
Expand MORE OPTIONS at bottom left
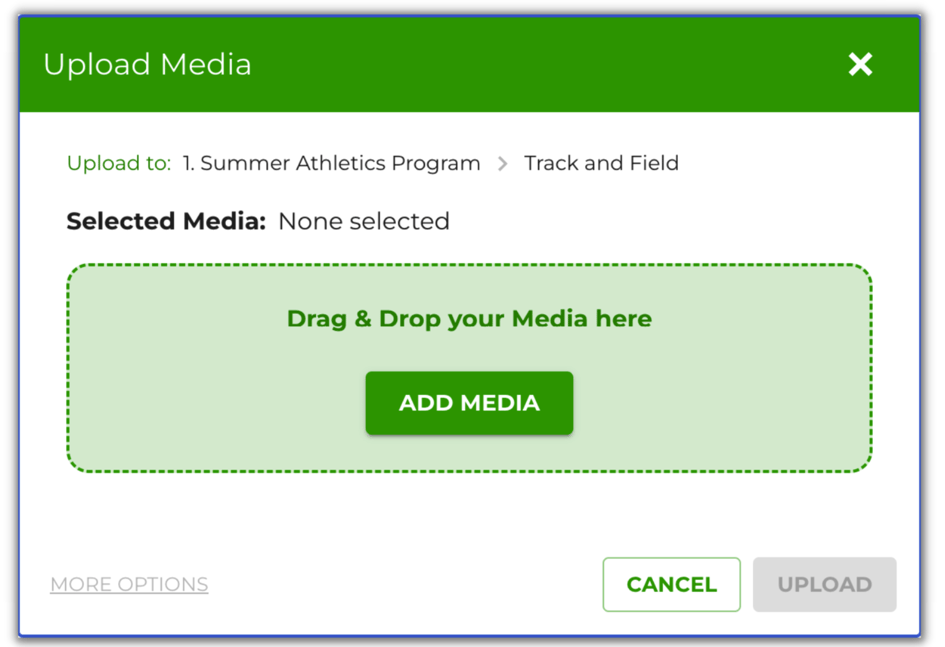pyautogui.click(x=128, y=584)
